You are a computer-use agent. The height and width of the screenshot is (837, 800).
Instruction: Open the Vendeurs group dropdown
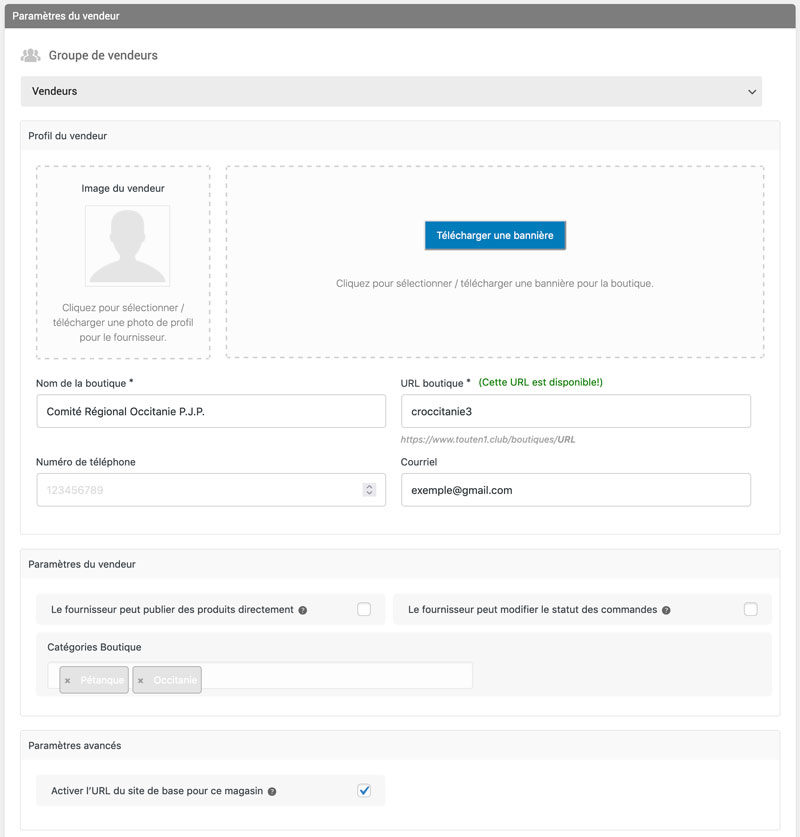(390, 91)
